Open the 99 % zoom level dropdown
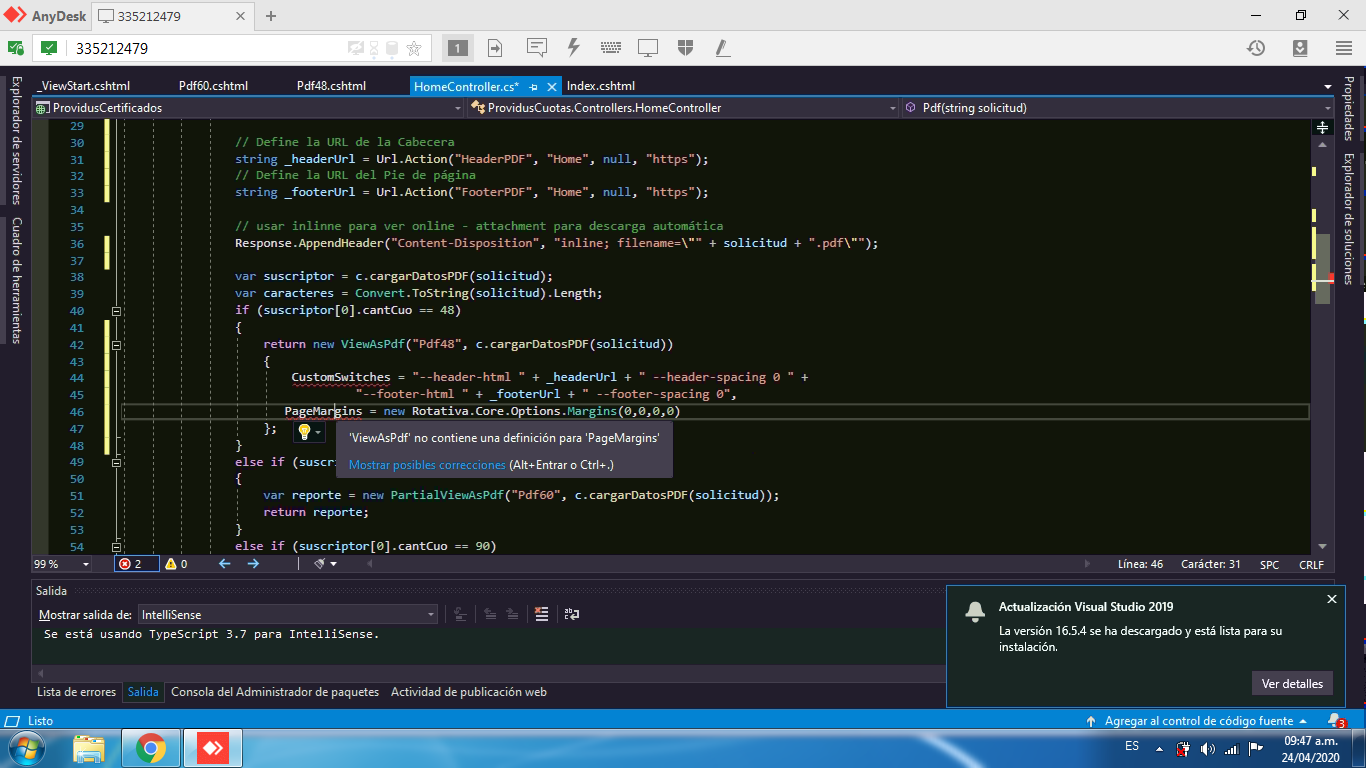Screen dimensions: 1366x768 86,565
